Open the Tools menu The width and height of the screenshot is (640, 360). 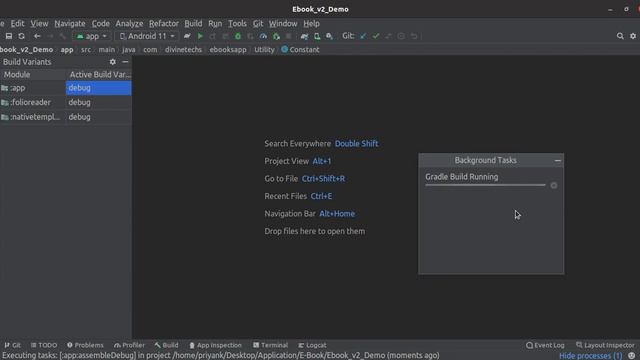[x=237, y=24]
